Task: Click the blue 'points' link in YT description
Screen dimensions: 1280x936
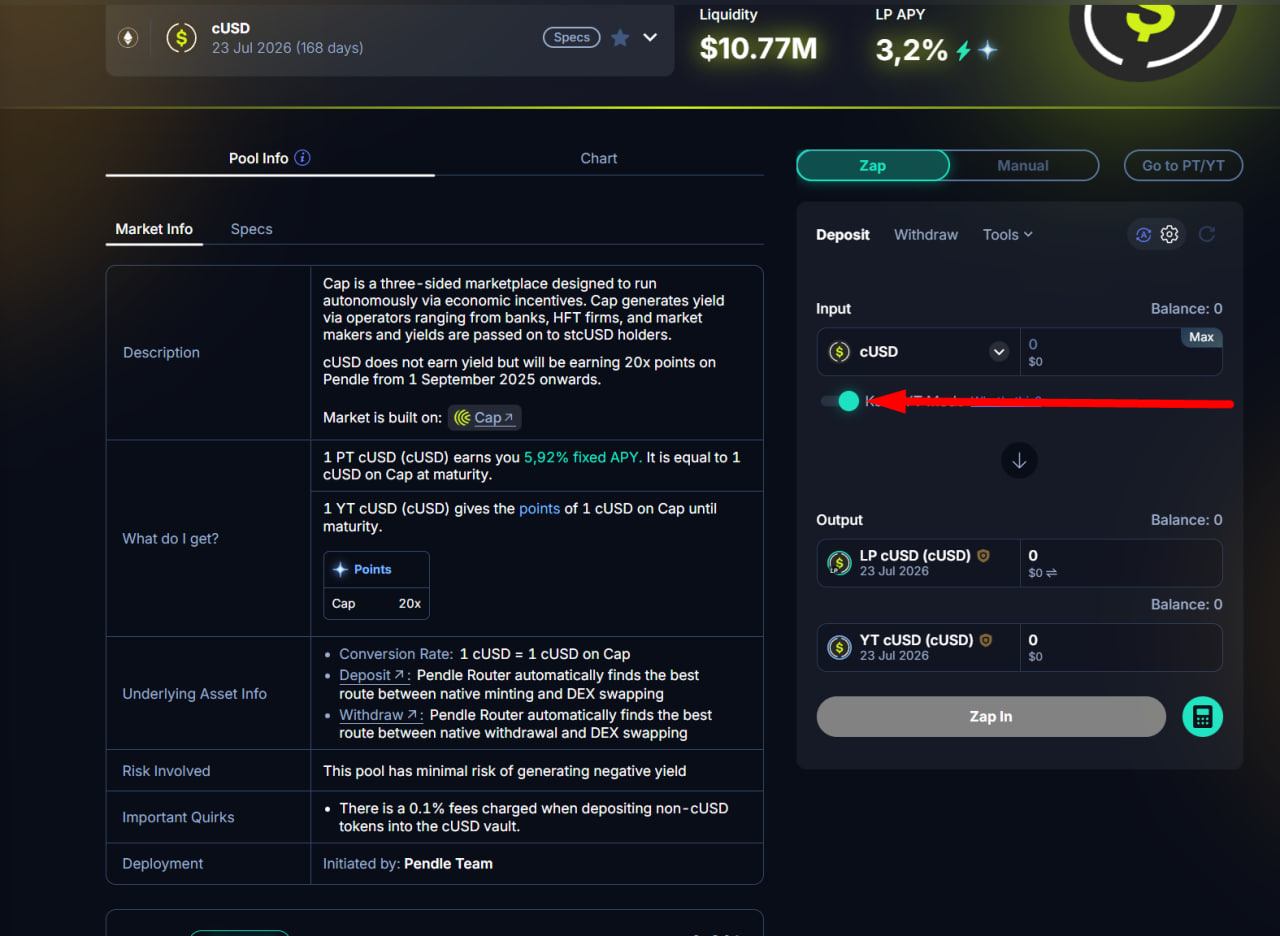Action: click(x=539, y=509)
